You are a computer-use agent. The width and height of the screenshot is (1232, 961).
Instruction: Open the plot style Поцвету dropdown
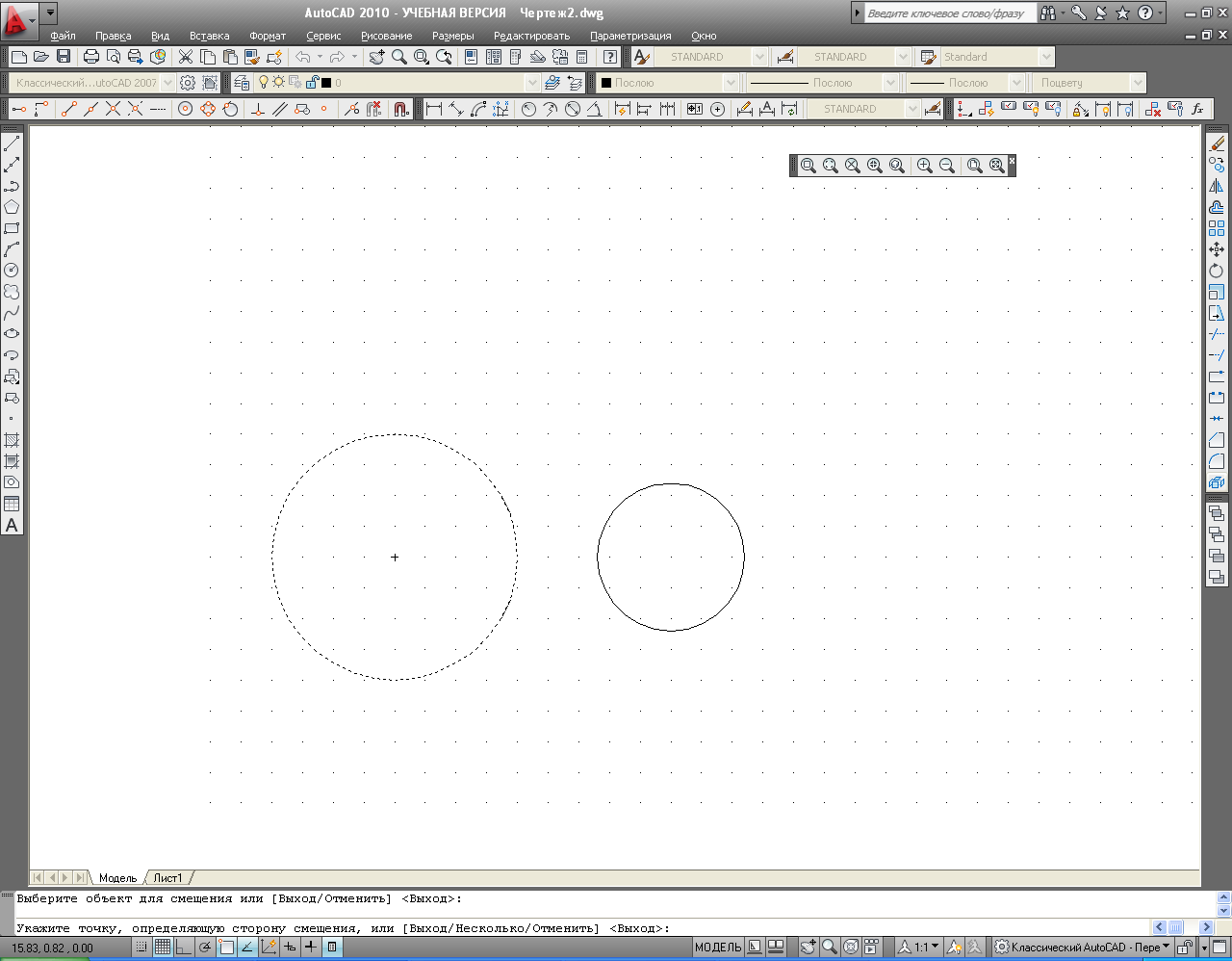tap(1138, 83)
